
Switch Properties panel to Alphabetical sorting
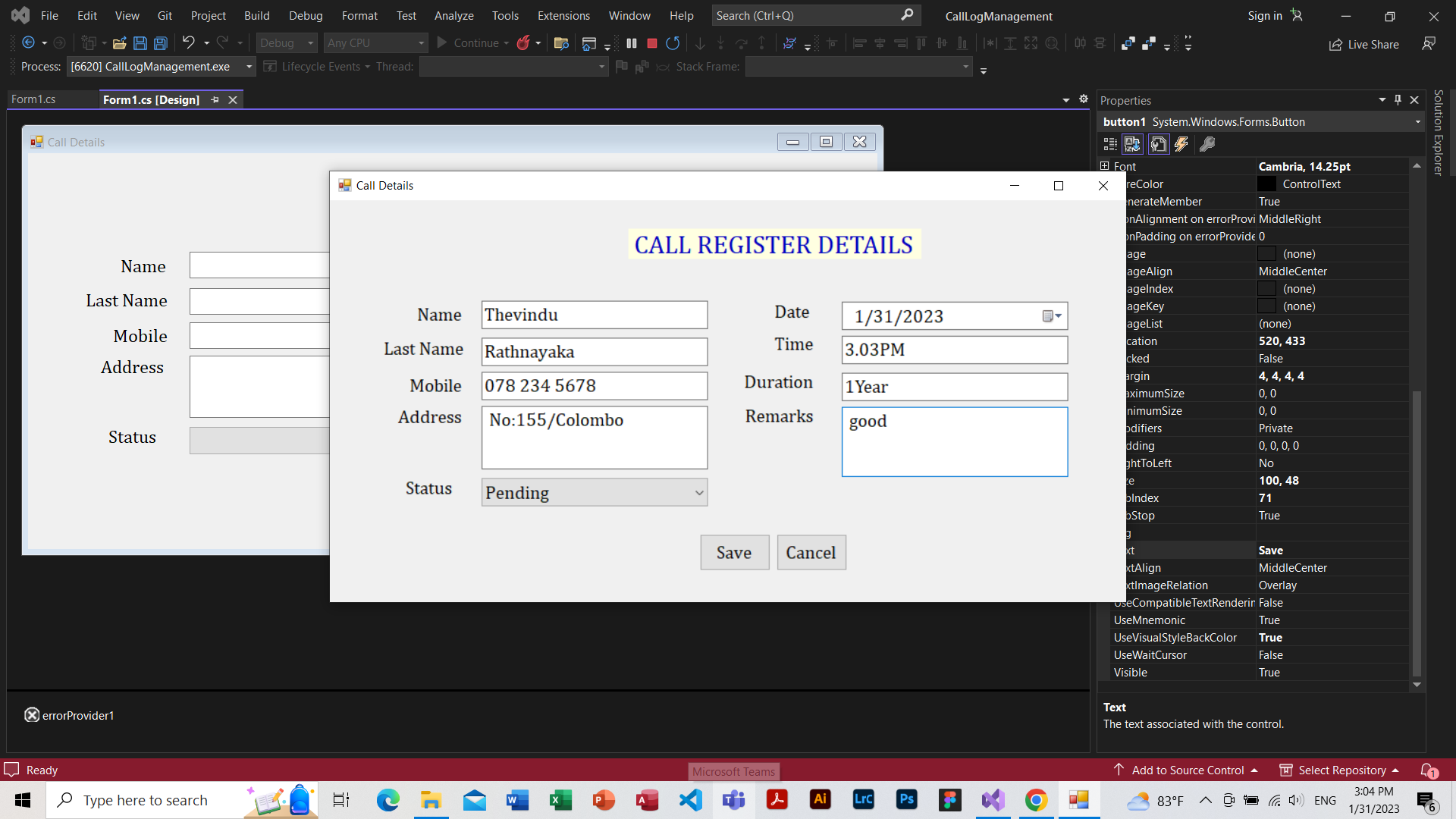1132,144
